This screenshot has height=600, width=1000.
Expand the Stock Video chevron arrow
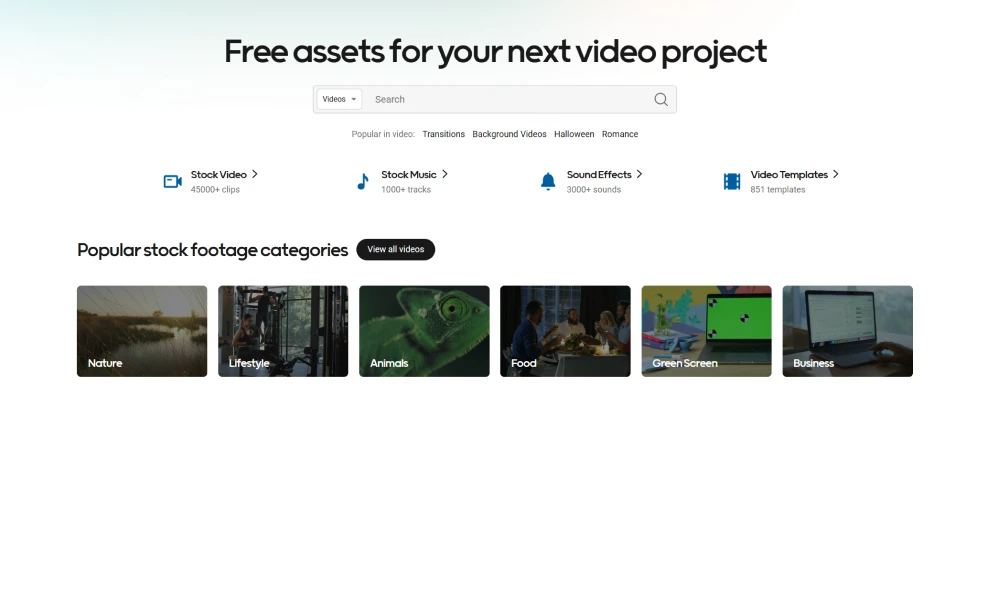click(254, 174)
